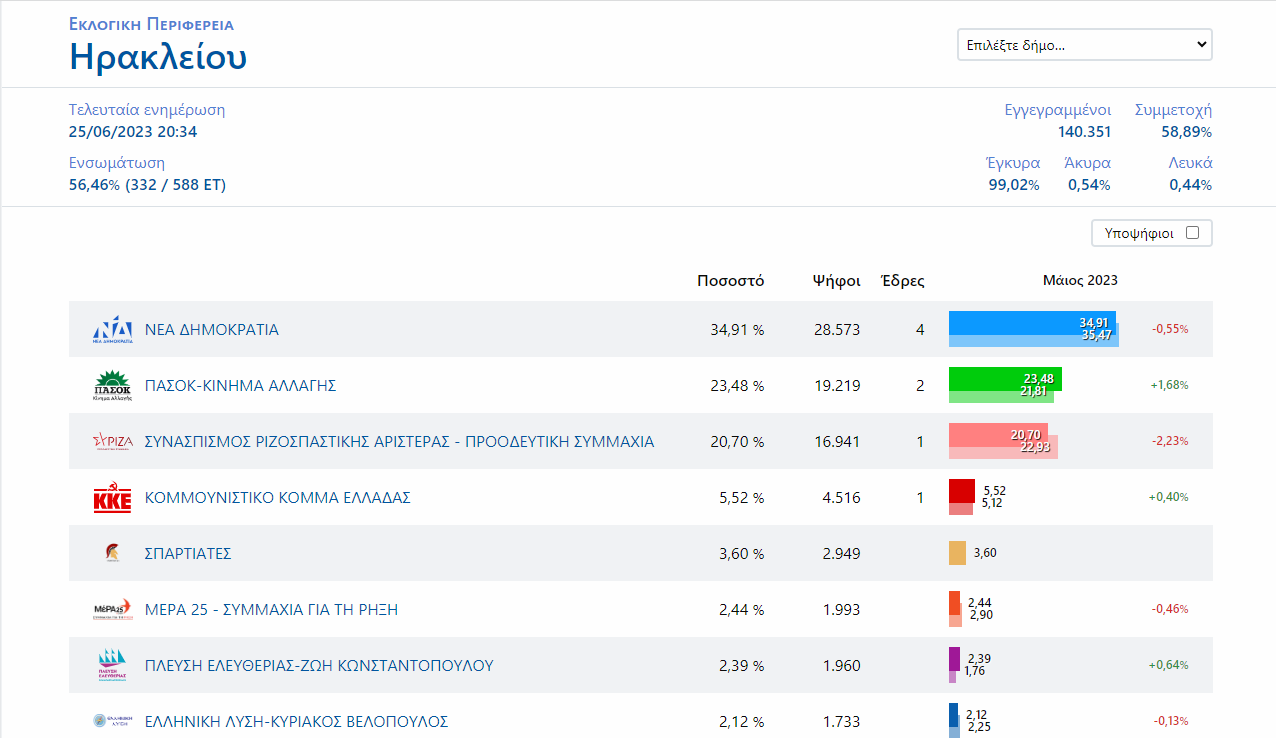Click the Συμμετοχή label
Screen dimensions: 1276x738
tap(1174, 110)
